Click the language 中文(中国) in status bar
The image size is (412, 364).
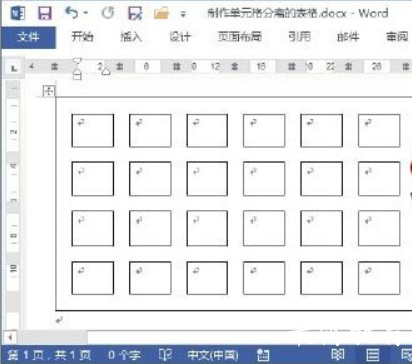(213, 355)
